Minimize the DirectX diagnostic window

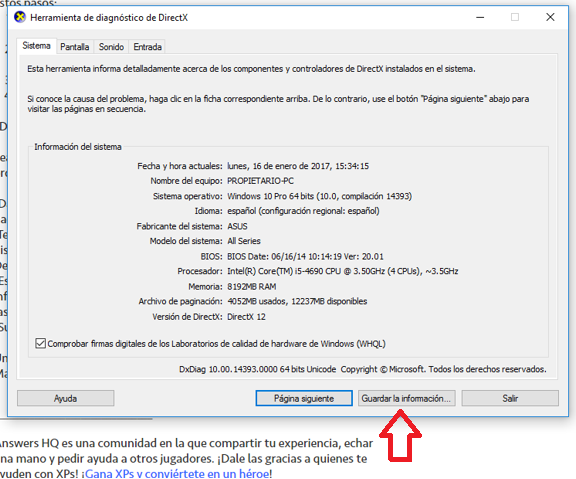click(x=480, y=17)
